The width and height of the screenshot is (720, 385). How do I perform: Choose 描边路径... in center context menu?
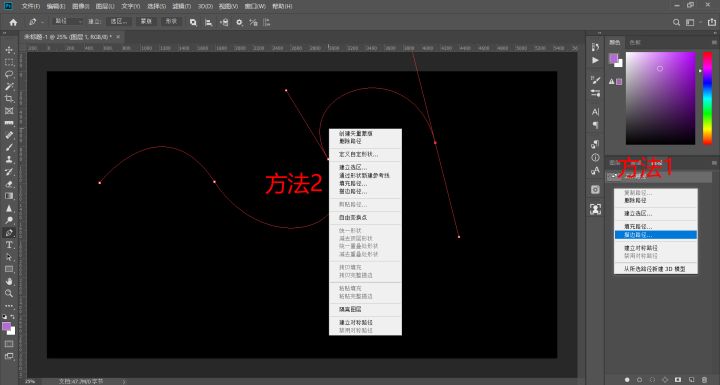353,191
